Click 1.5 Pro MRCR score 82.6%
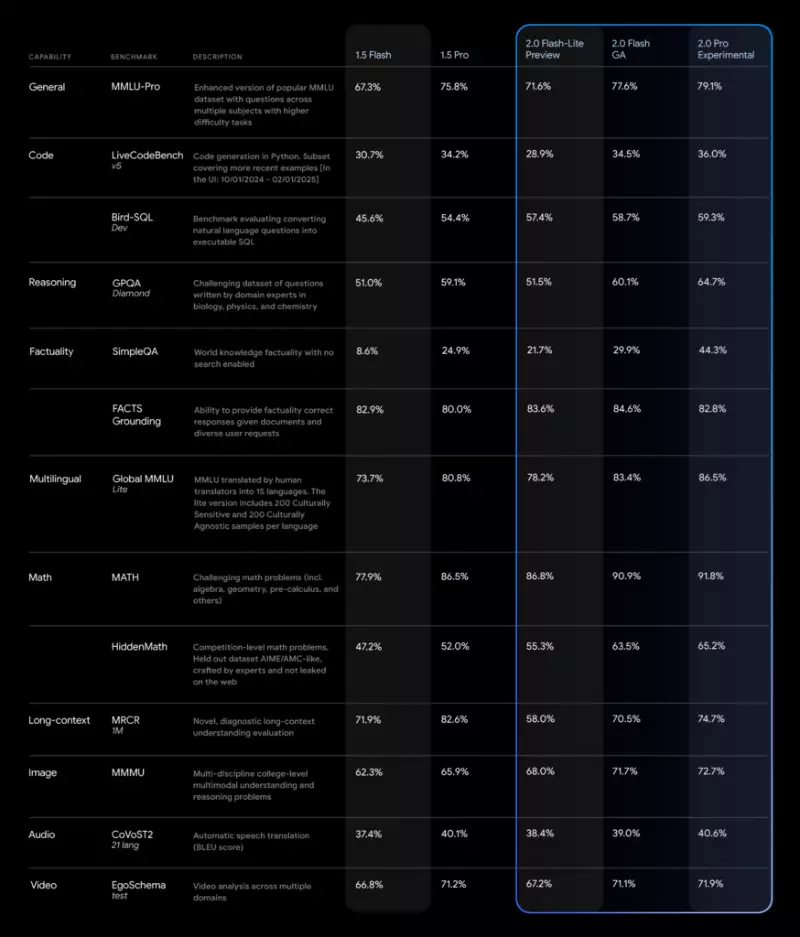Viewport: 800px width, 937px height. [455, 719]
